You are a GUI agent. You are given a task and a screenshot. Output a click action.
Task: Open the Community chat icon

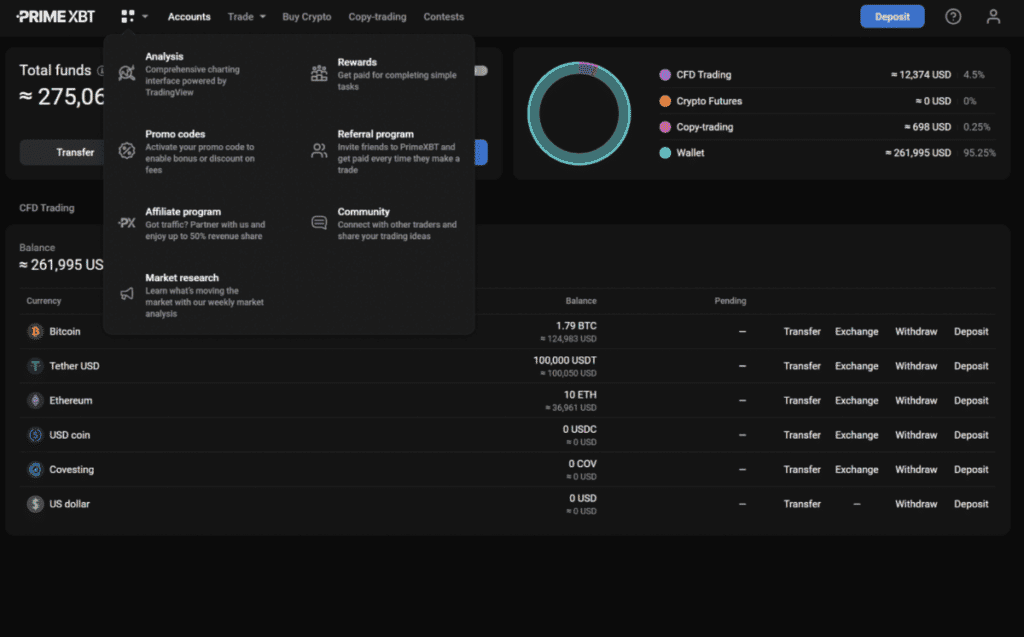coord(319,223)
